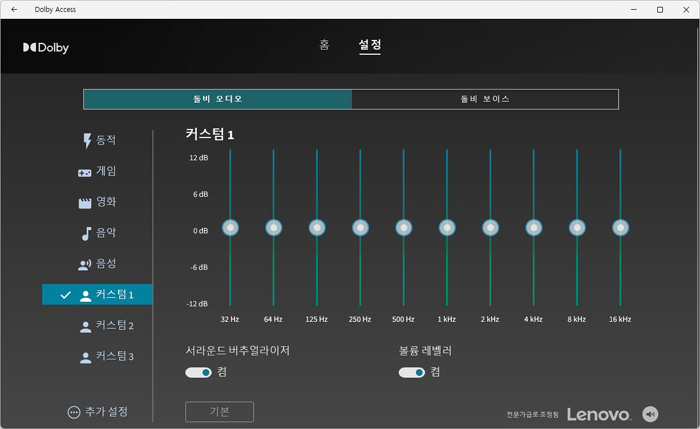Click the 기본 reset button
The width and height of the screenshot is (700, 429).
[x=219, y=412]
